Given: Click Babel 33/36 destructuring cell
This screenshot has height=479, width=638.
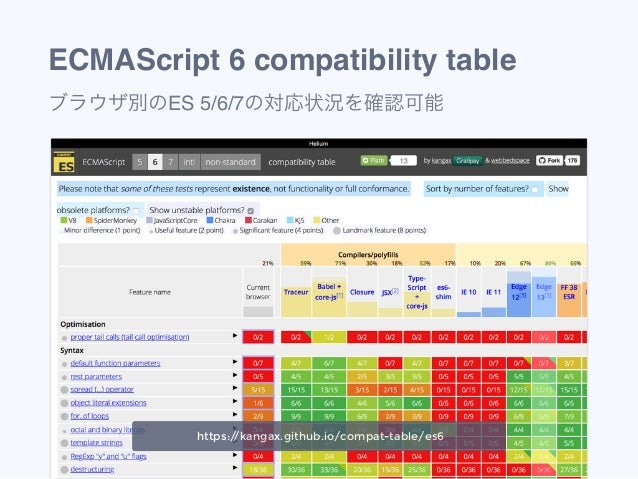Looking at the screenshot, I should [329, 470].
